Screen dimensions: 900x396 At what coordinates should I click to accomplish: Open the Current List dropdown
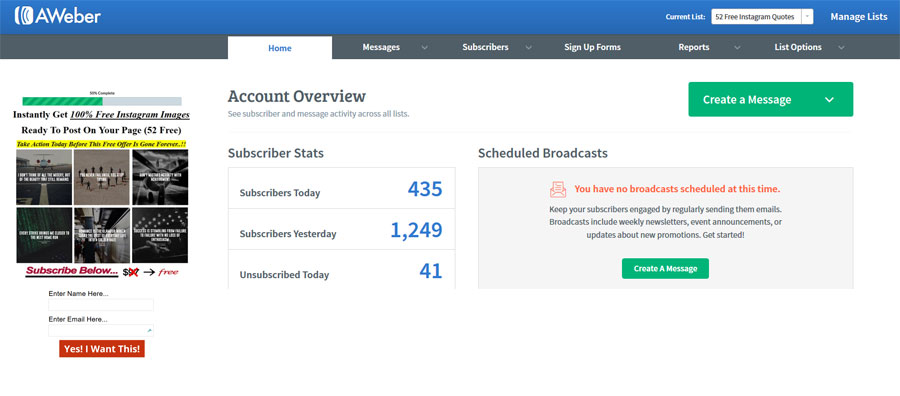(762, 17)
